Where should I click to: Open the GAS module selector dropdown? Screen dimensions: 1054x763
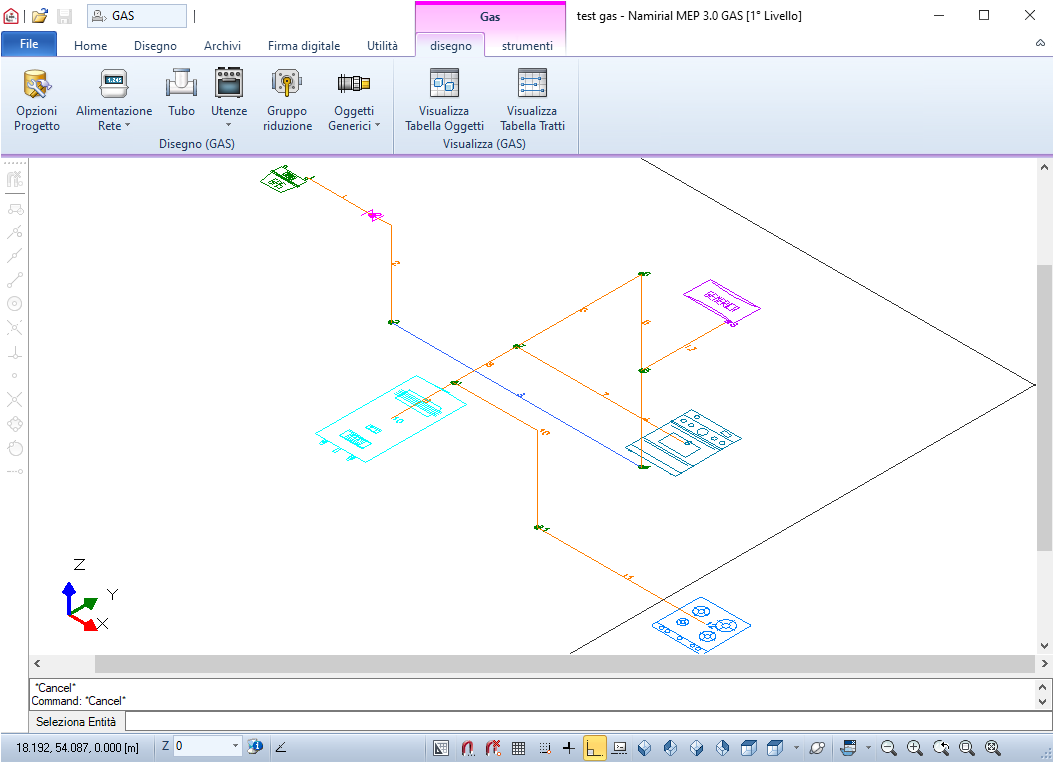point(137,15)
